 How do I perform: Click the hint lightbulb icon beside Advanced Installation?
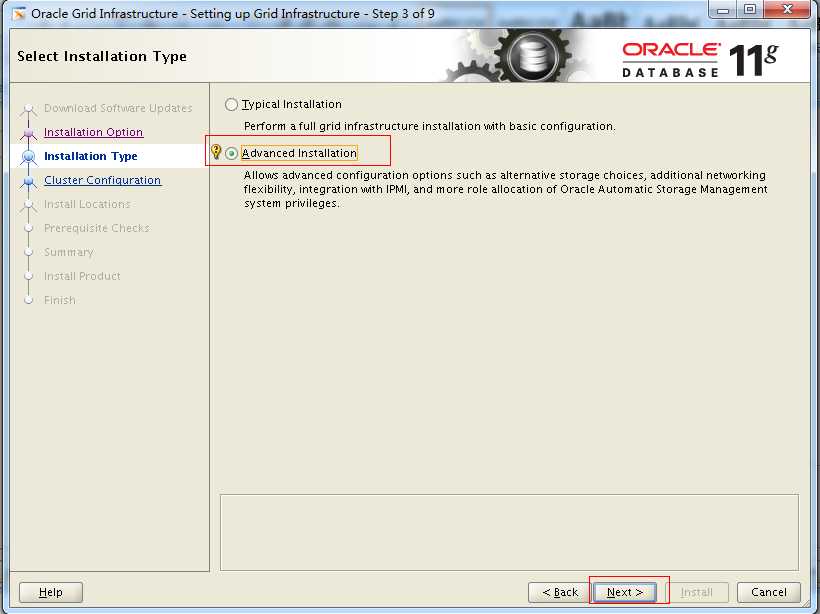pos(215,152)
